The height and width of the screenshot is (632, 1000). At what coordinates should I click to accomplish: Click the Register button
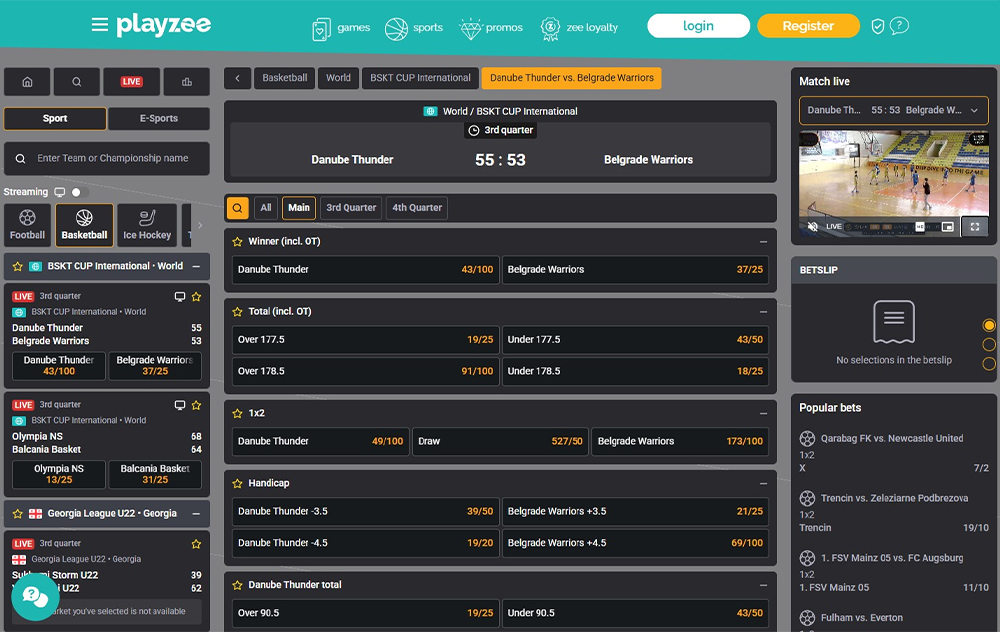tap(808, 26)
